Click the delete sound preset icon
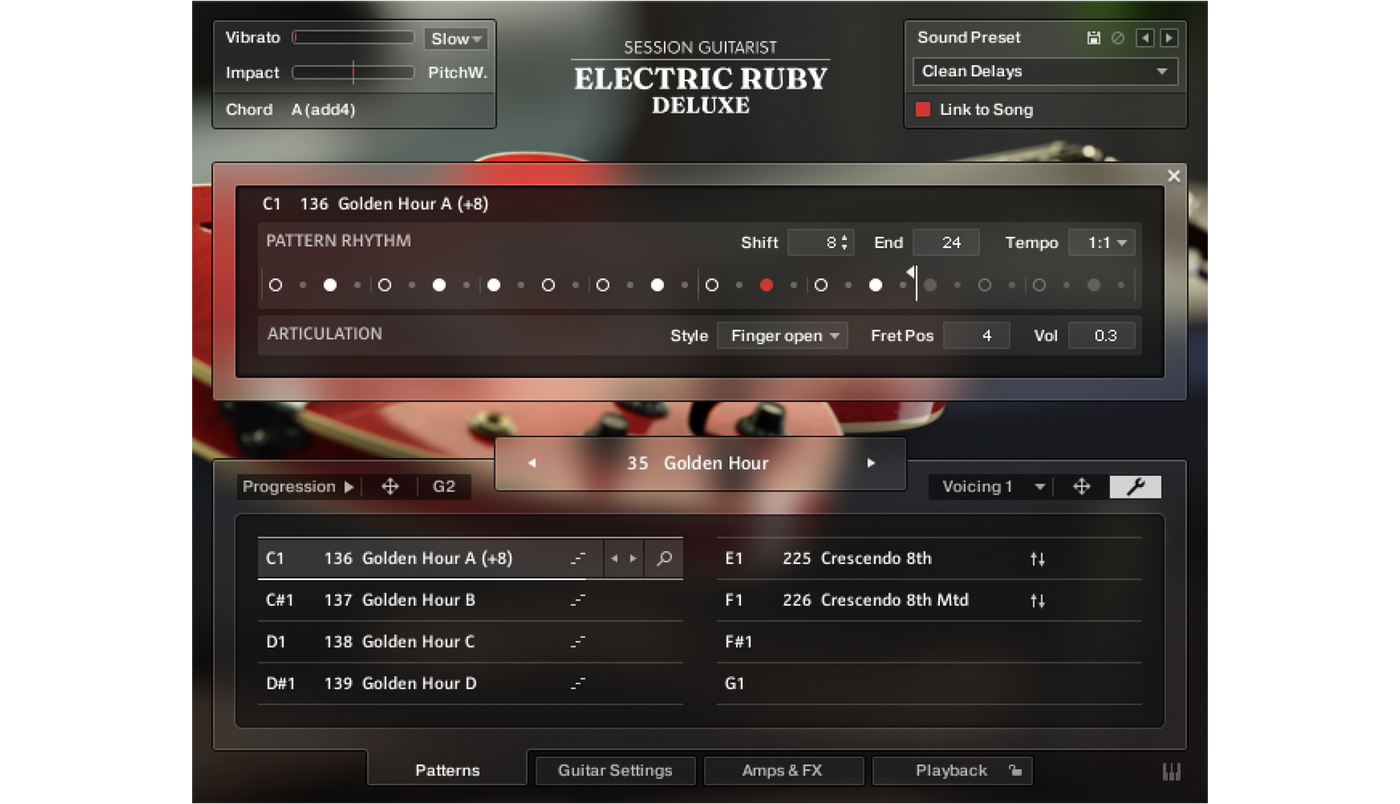Image resolution: width=1400 pixels, height=804 pixels. 1118,38
